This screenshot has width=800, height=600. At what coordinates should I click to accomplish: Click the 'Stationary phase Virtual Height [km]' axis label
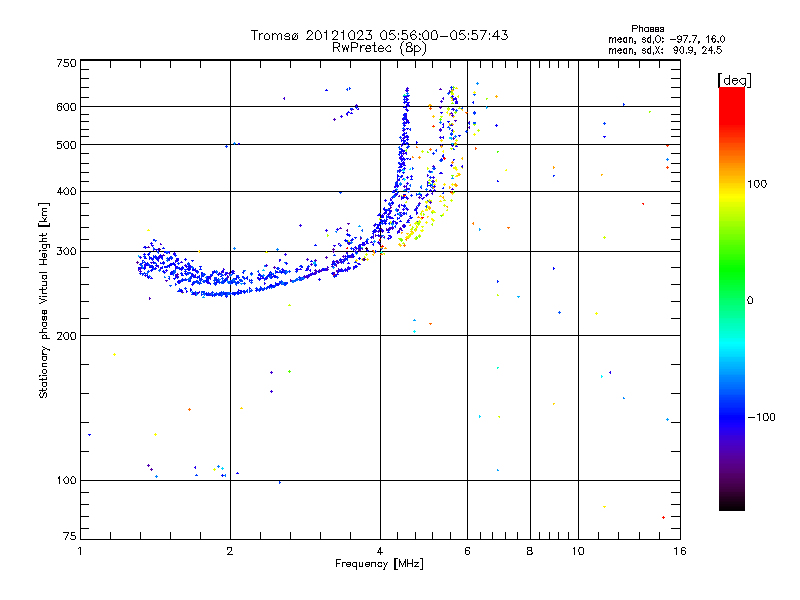[44, 301]
